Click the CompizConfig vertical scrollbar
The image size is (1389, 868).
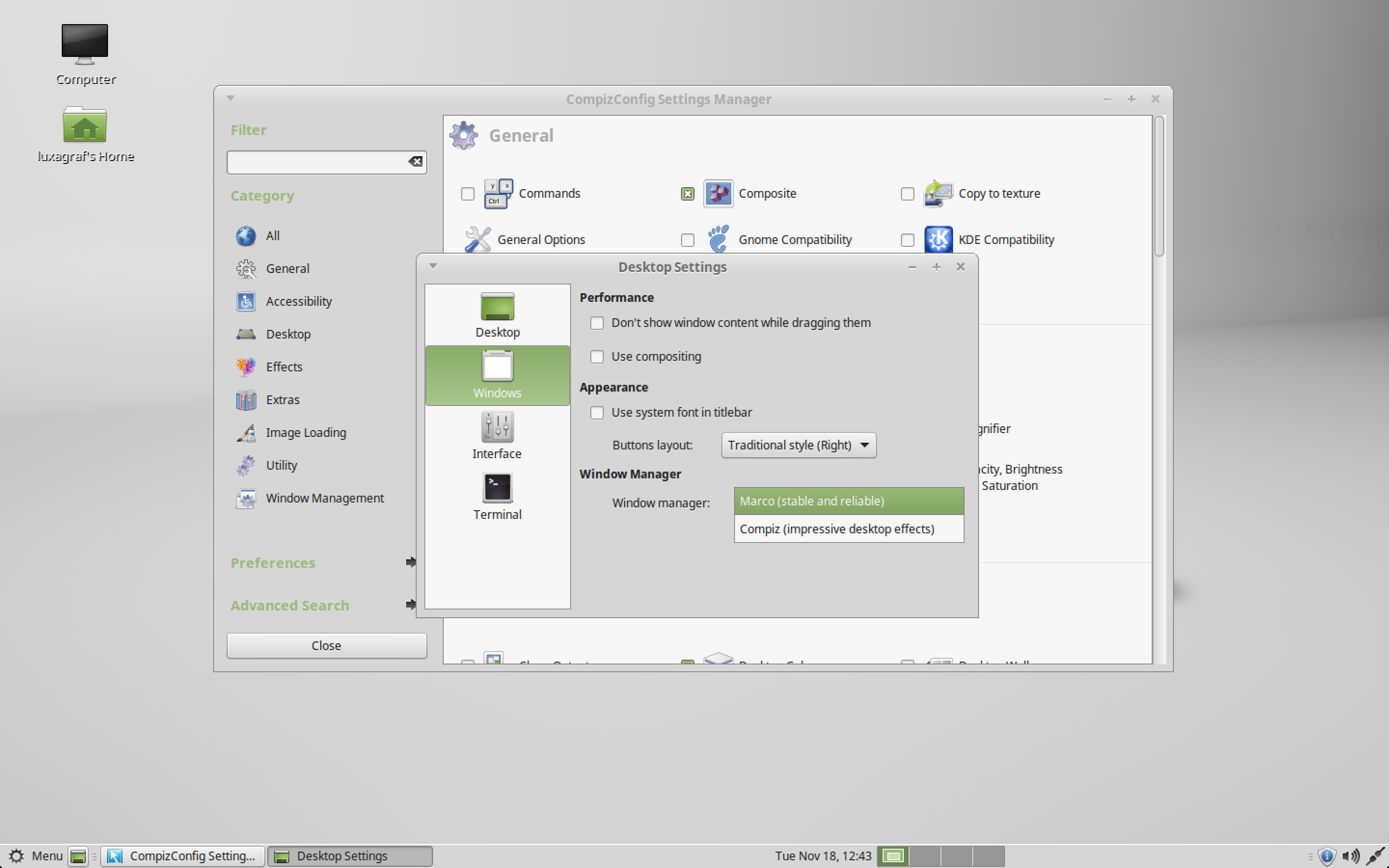click(x=1159, y=187)
